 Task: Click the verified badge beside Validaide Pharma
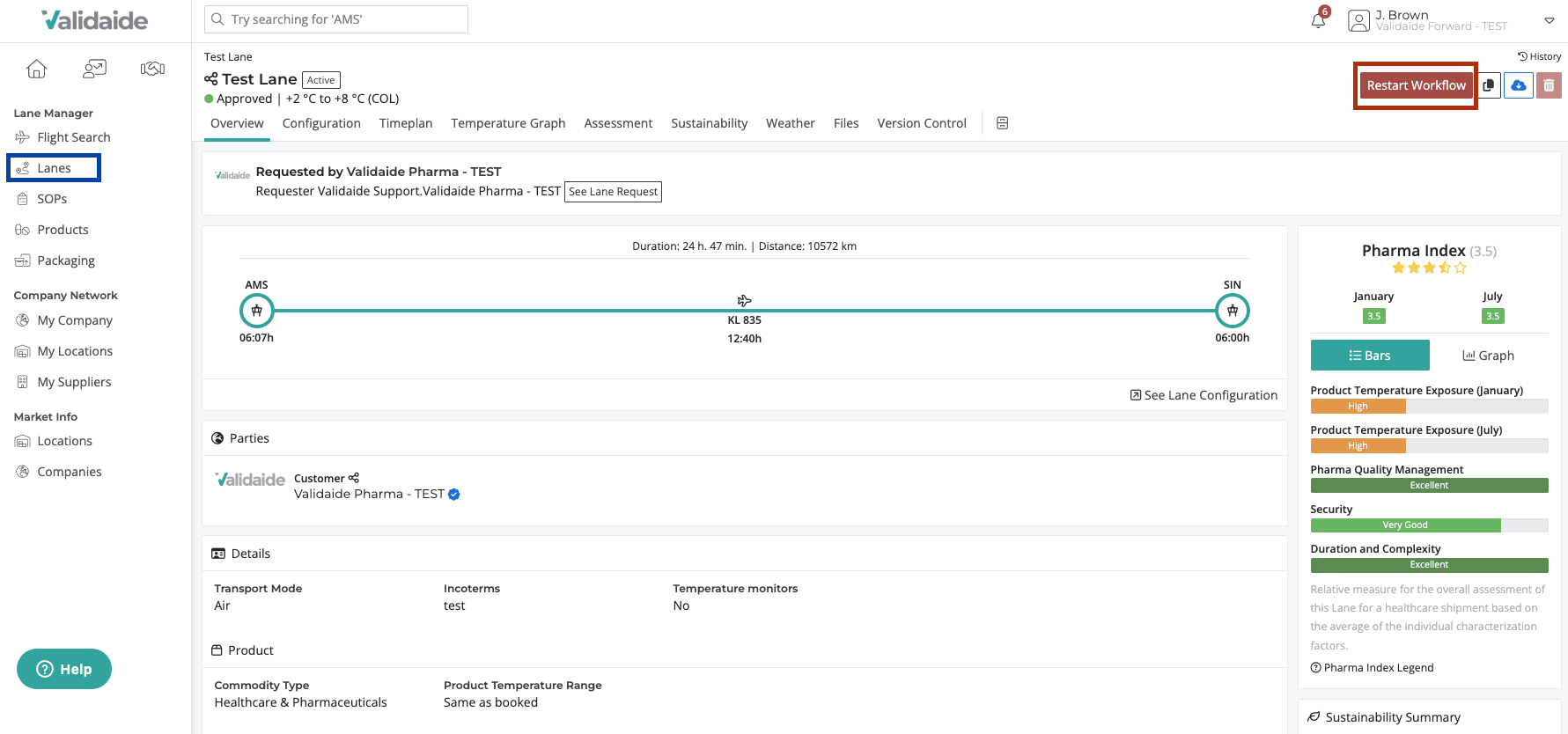click(454, 495)
